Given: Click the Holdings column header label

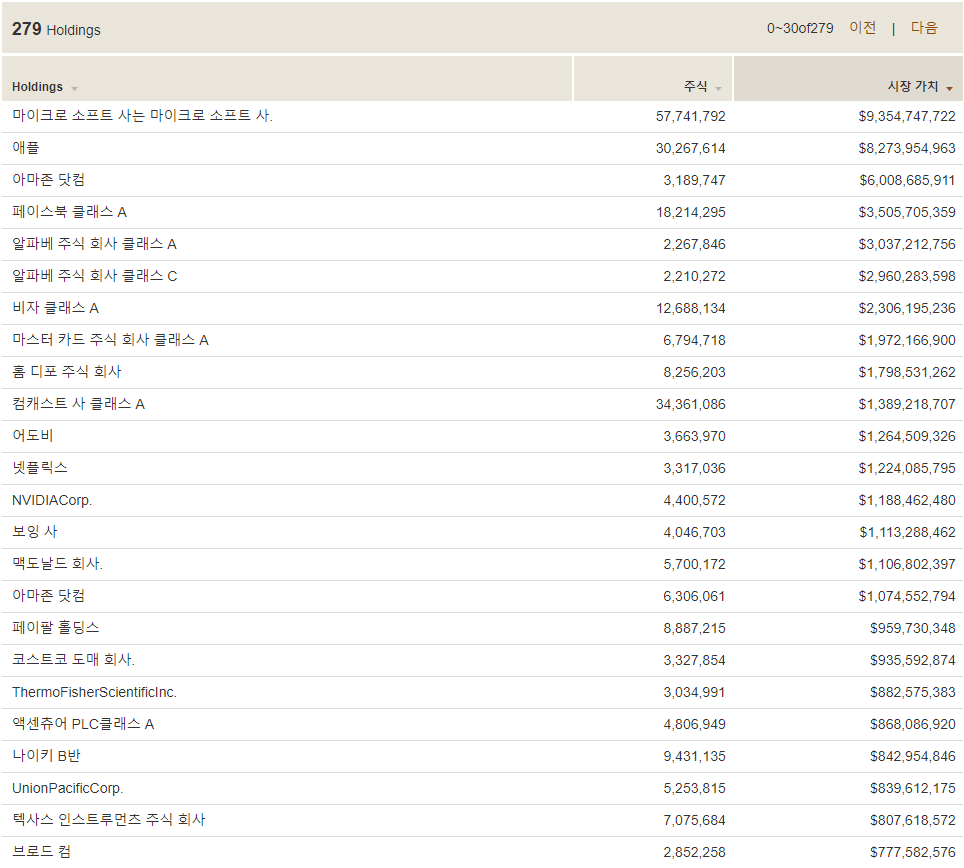Looking at the screenshot, I should [38, 87].
